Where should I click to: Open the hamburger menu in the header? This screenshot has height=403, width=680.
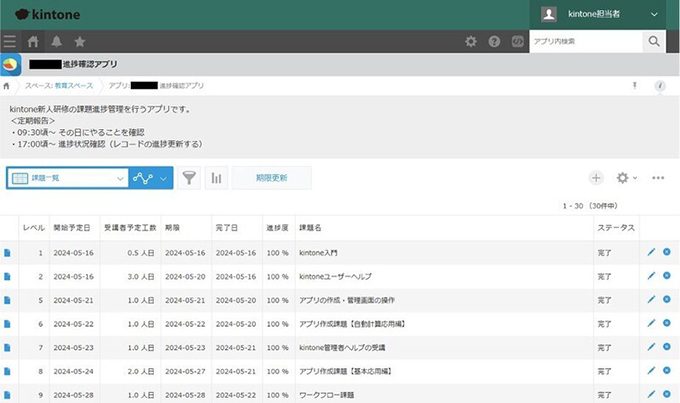click(x=10, y=42)
